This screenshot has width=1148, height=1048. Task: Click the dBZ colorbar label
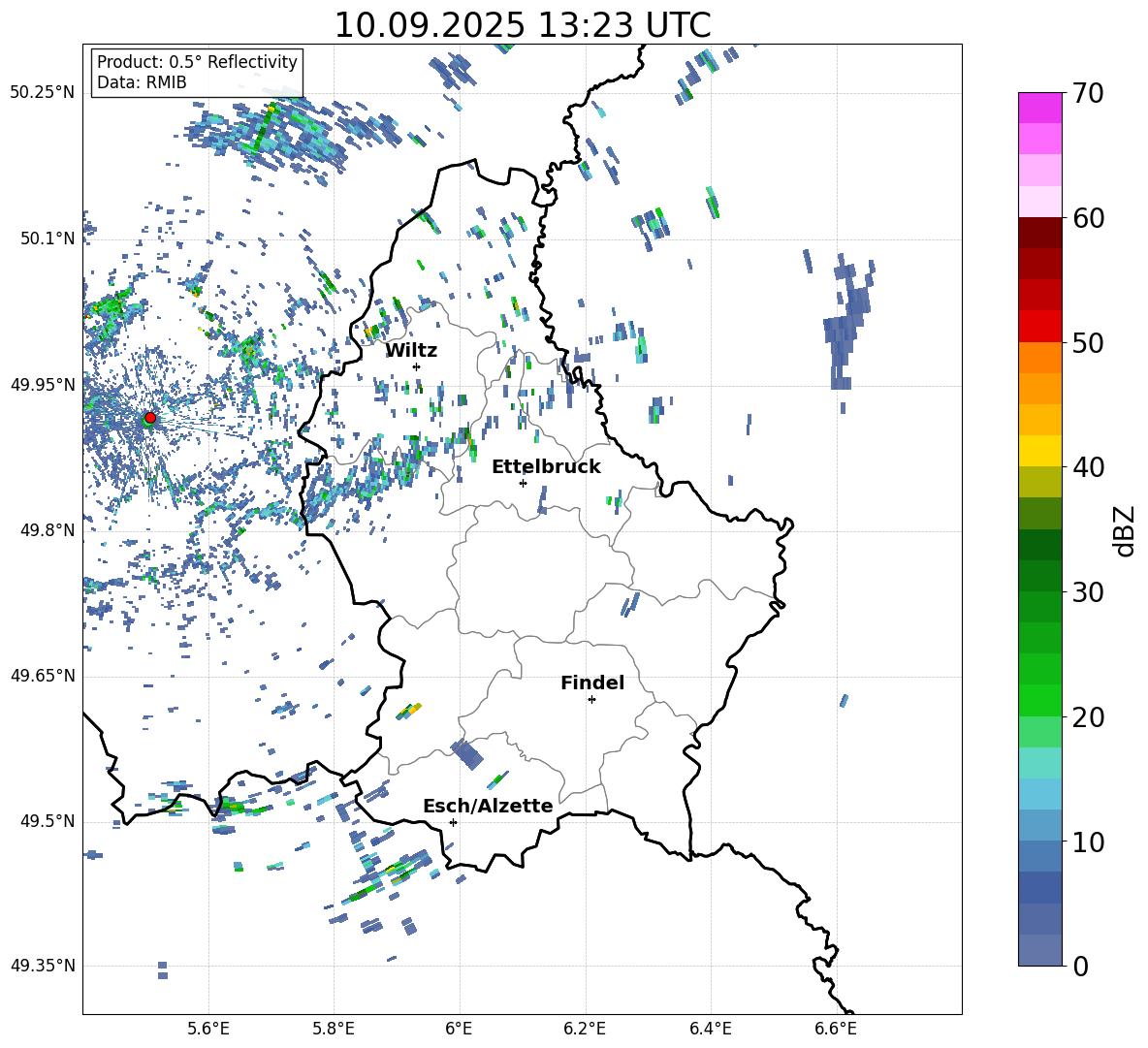[1125, 530]
